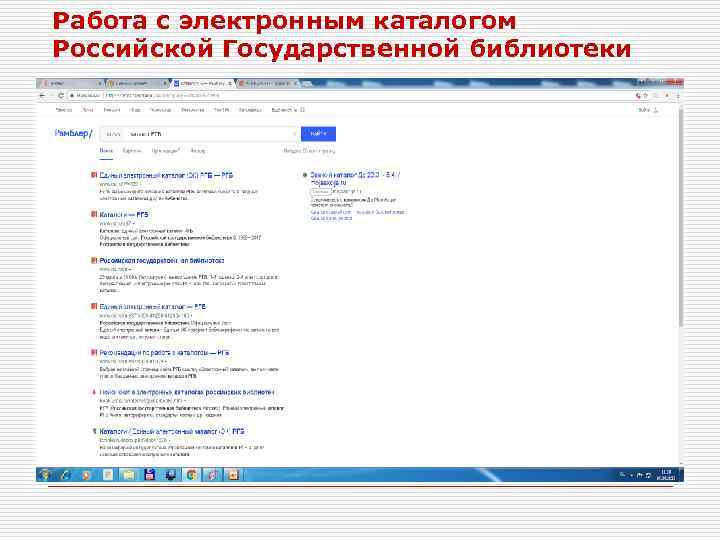The height and width of the screenshot is (540, 720).
Task: Open result Каталоги — РГБ
Action: tap(124, 214)
